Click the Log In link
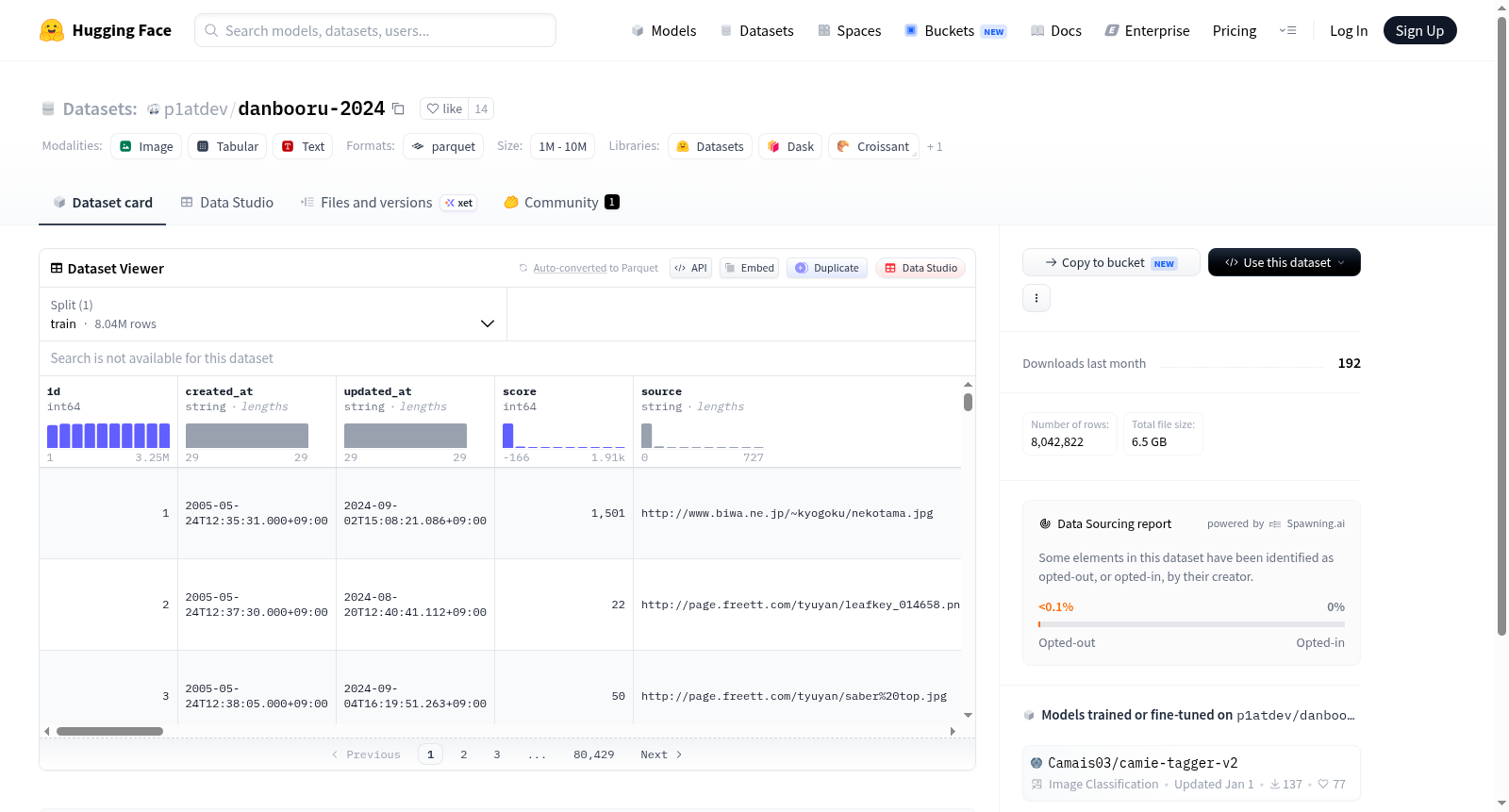 pyautogui.click(x=1349, y=30)
